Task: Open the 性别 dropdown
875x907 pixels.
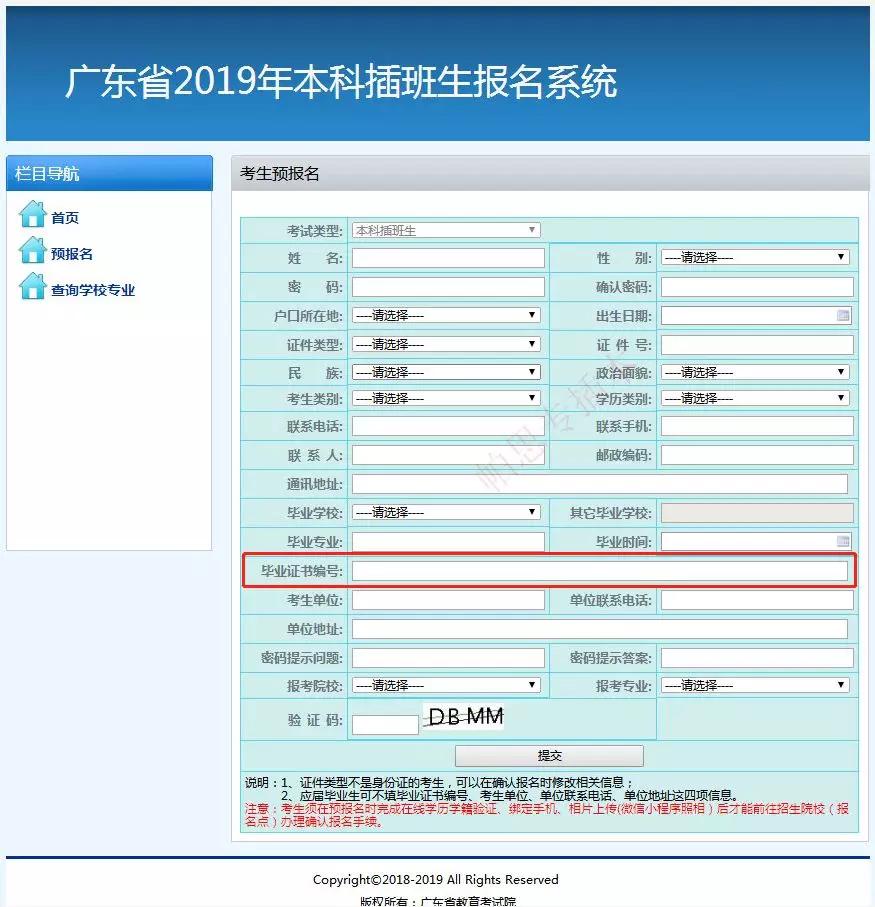Action: (755, 257)
